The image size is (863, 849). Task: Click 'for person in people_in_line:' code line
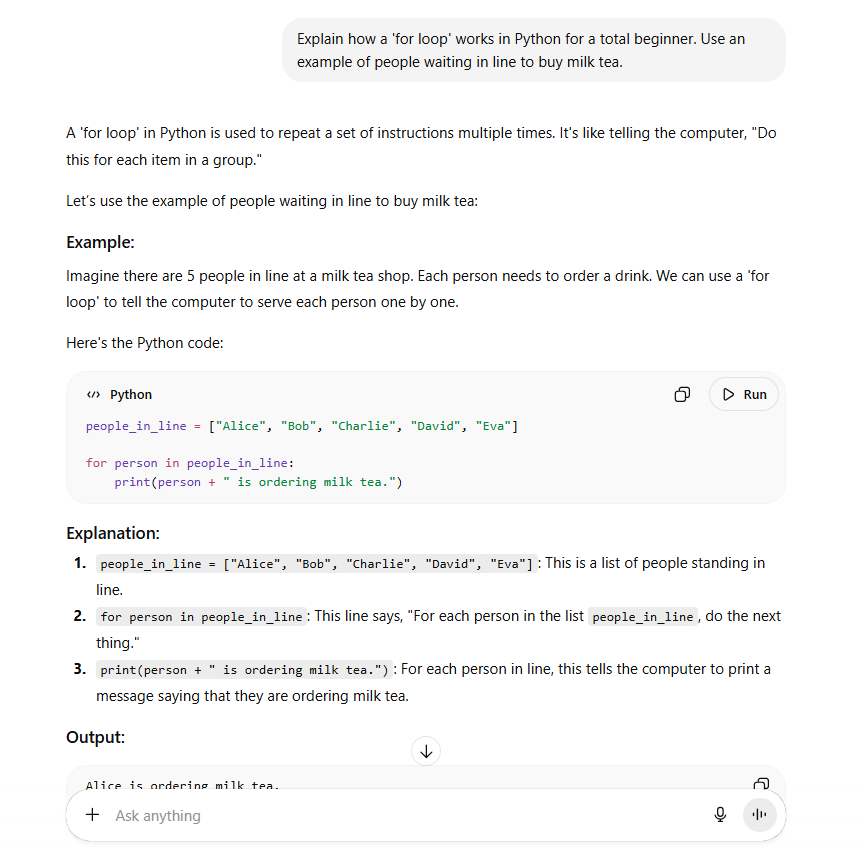coord(190,463)
